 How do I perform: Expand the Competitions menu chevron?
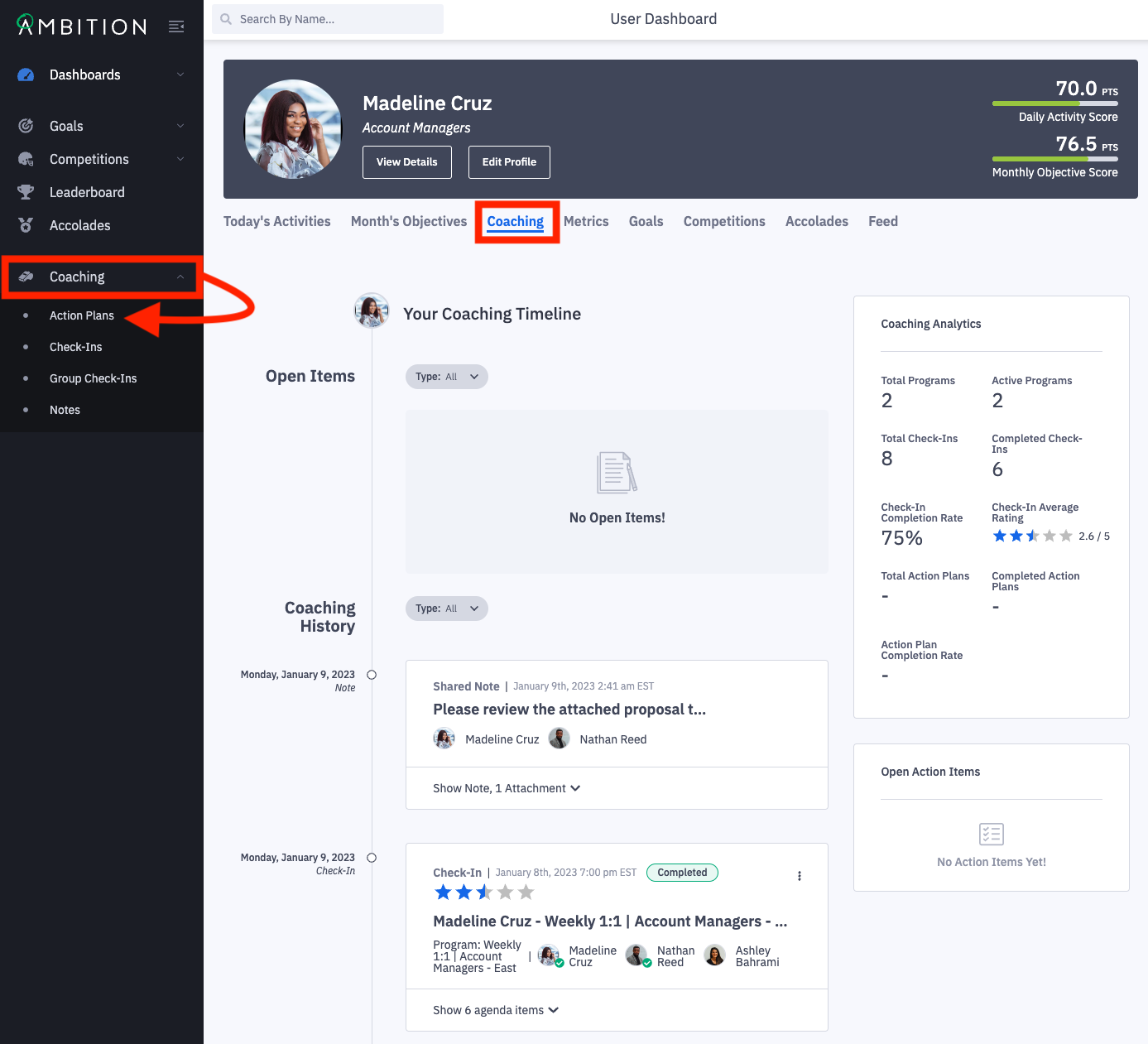coord(180,159)
